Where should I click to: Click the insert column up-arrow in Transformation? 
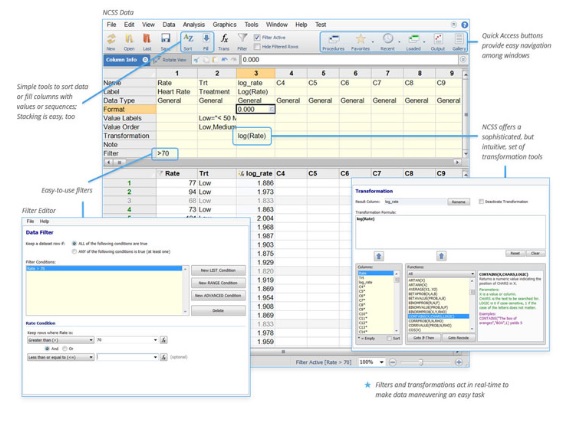point(379,256)
